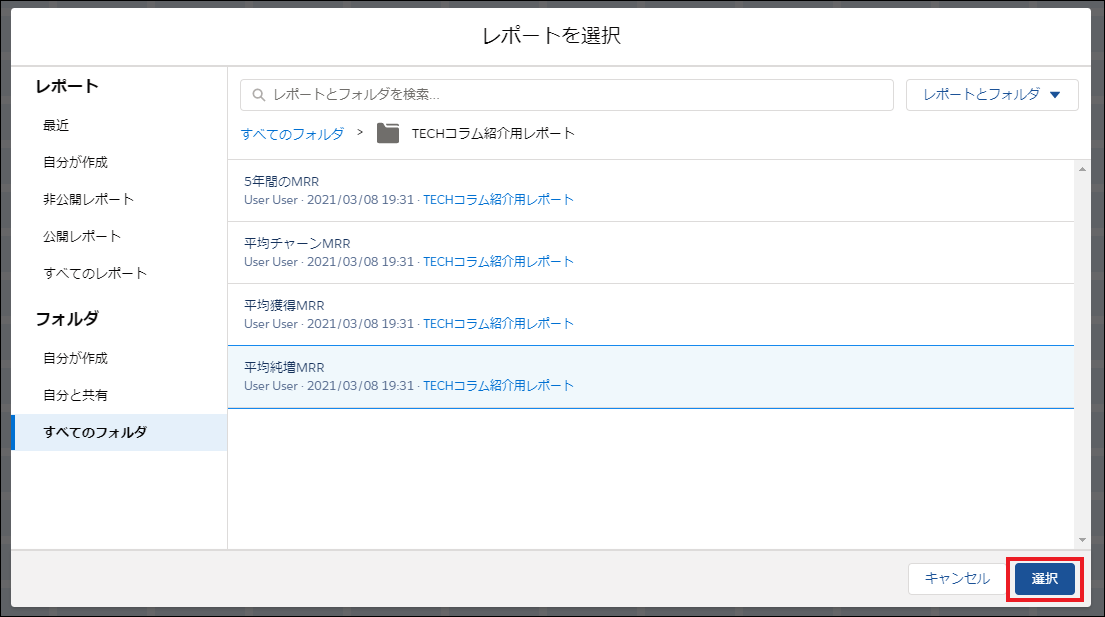
Task: Confirm with the 選択 button
Action: pyautogui.click(x=1043, y=578)
